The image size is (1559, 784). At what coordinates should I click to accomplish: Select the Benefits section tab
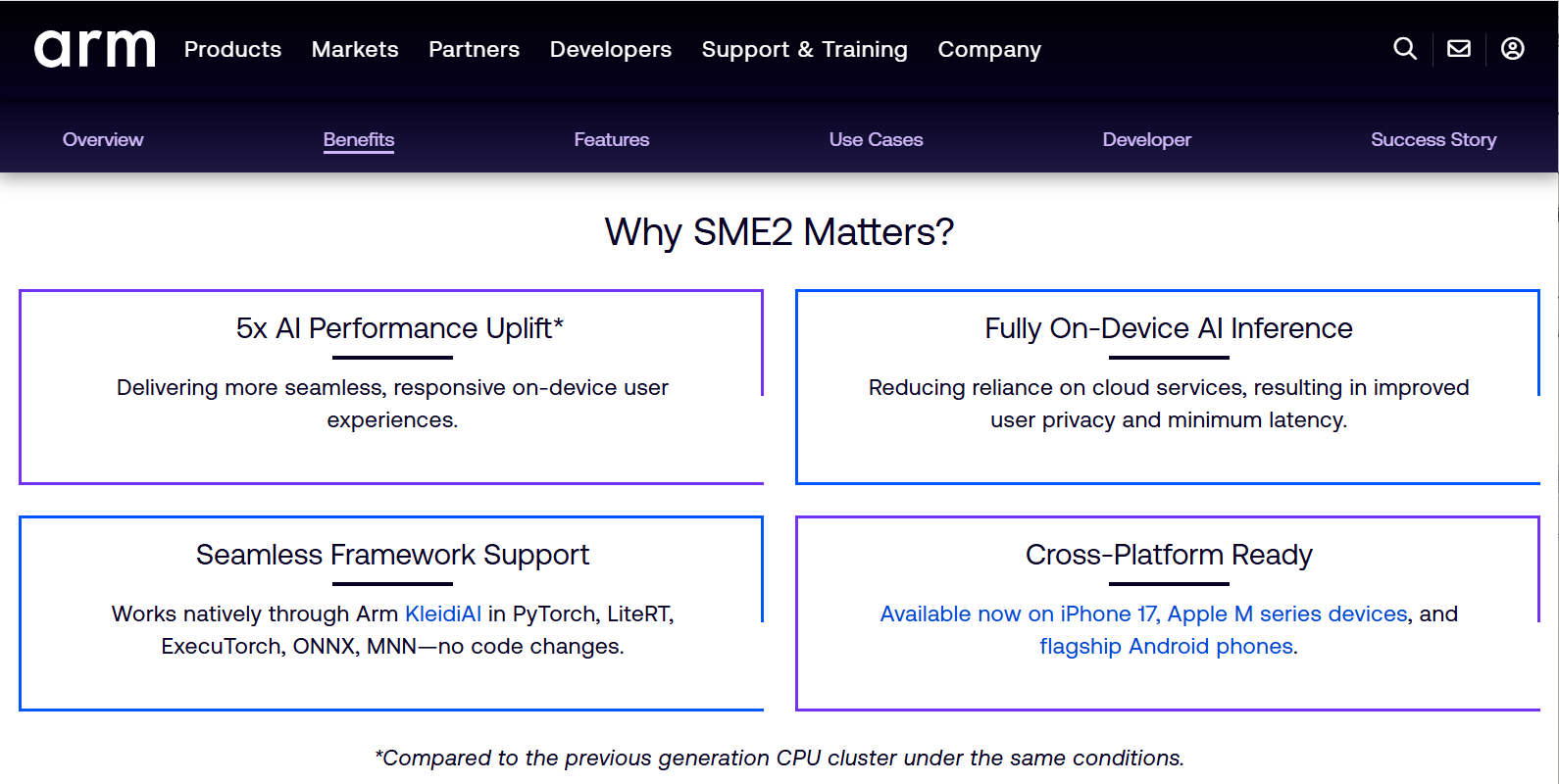point(359,139)
